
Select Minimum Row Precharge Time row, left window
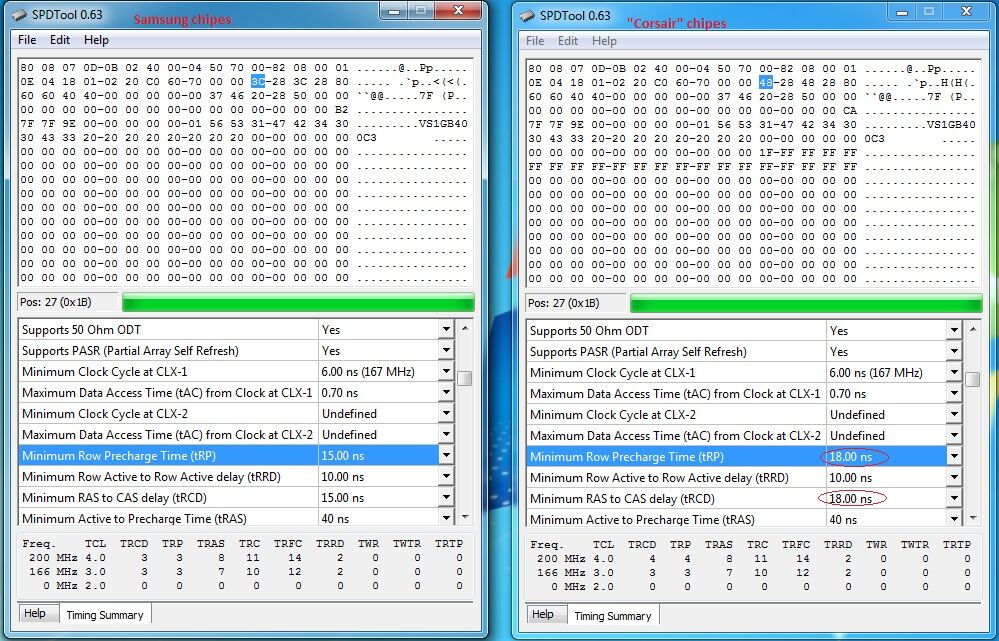point(229,456)
